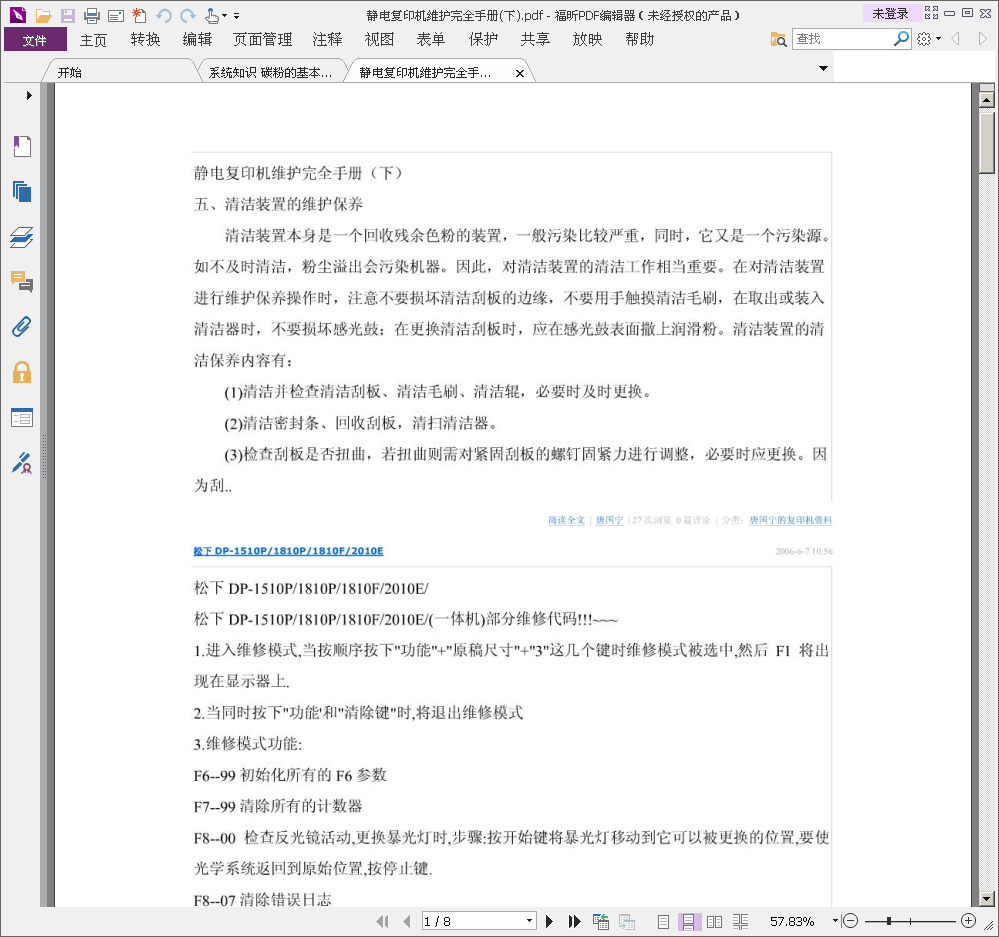Open the zoom percentage dropdown at 57.83%

tap(835, 921)
